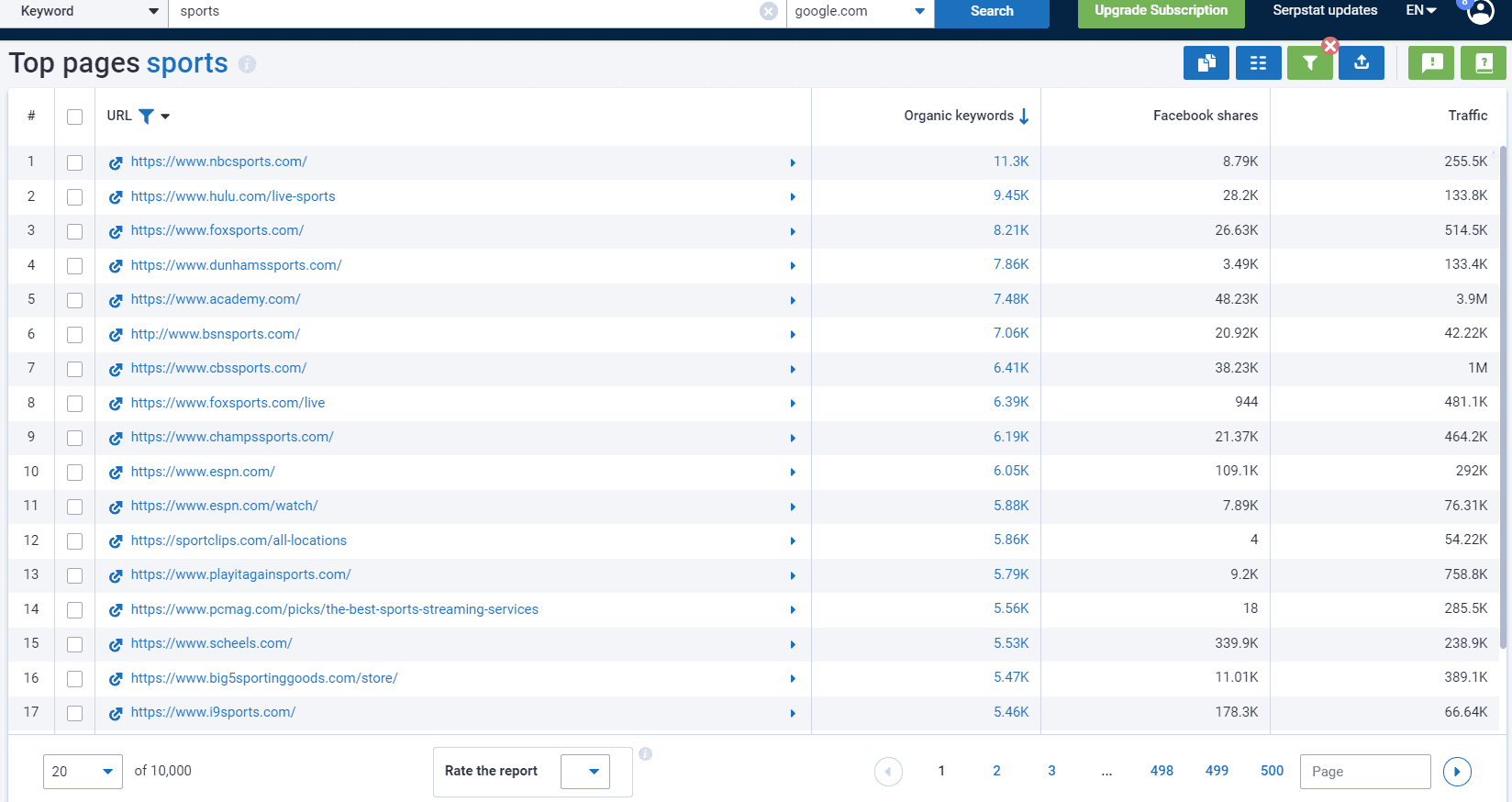Click the green filter funnel button
Viewport: 1512px width, 802px height.
[1309, 62]
